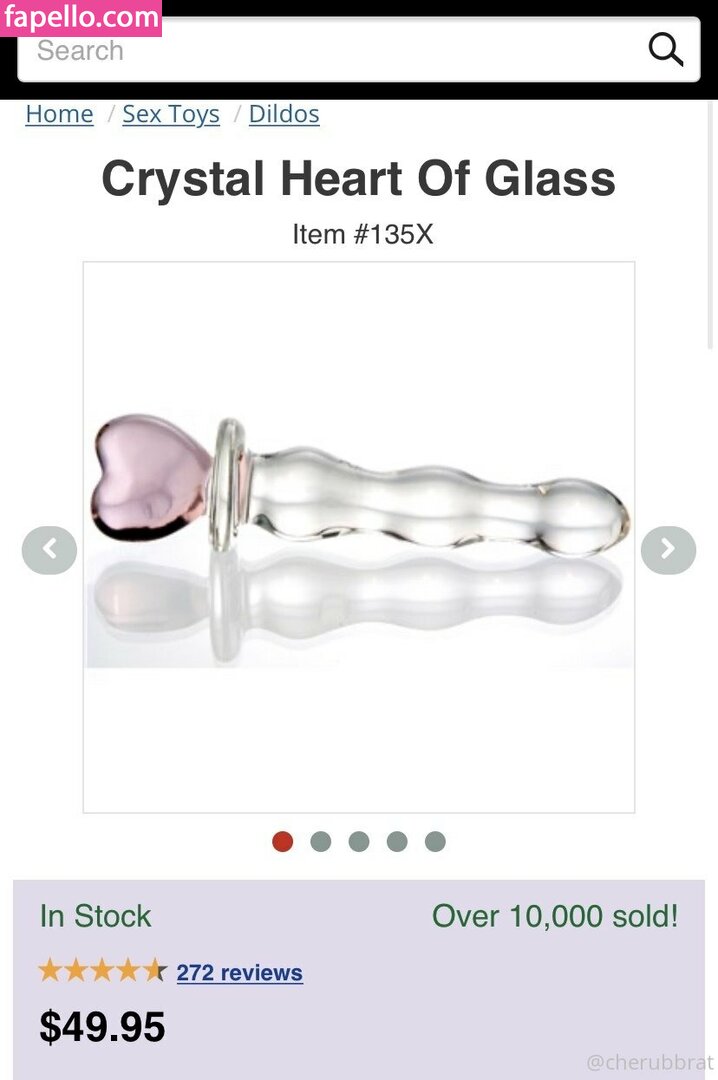The width and height of the screenshot is (718, 1080).
Task: Click the page's vertical scrollbar
Action: (x=711, y=227)
